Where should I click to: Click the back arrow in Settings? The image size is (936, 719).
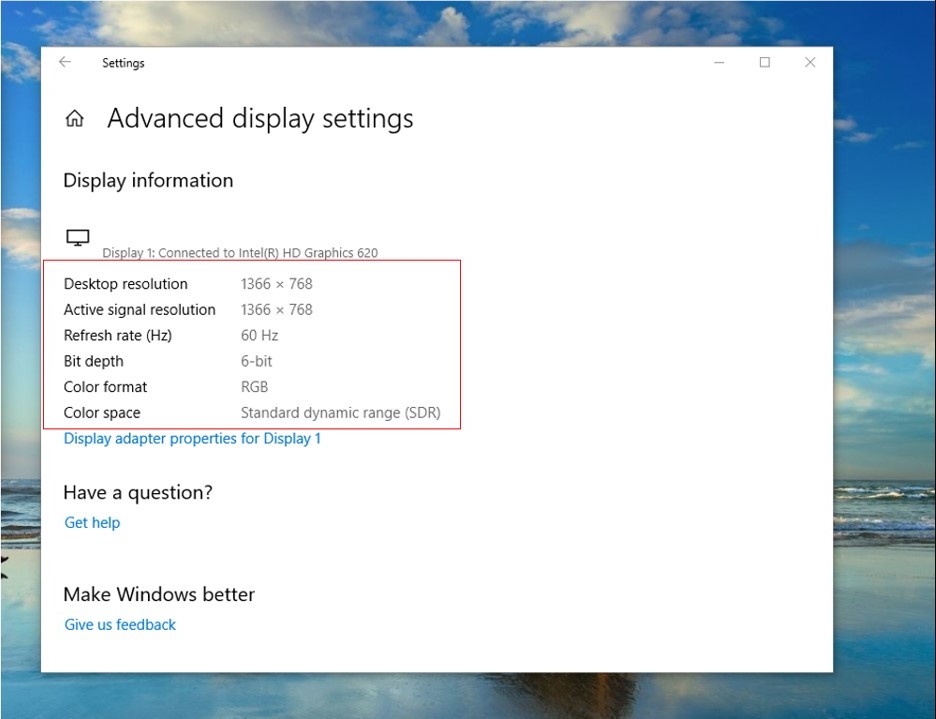65,62
